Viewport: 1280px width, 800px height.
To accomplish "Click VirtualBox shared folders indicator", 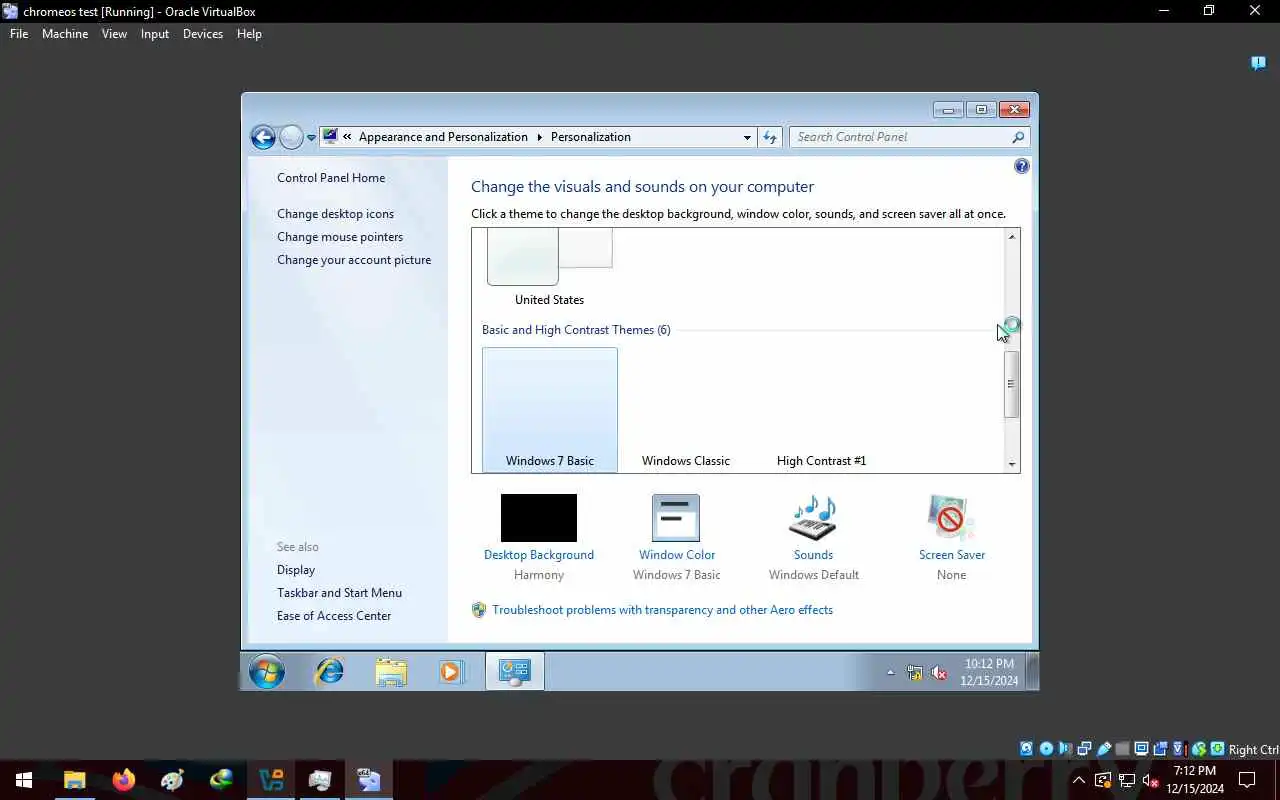I will pos(1122,749).
